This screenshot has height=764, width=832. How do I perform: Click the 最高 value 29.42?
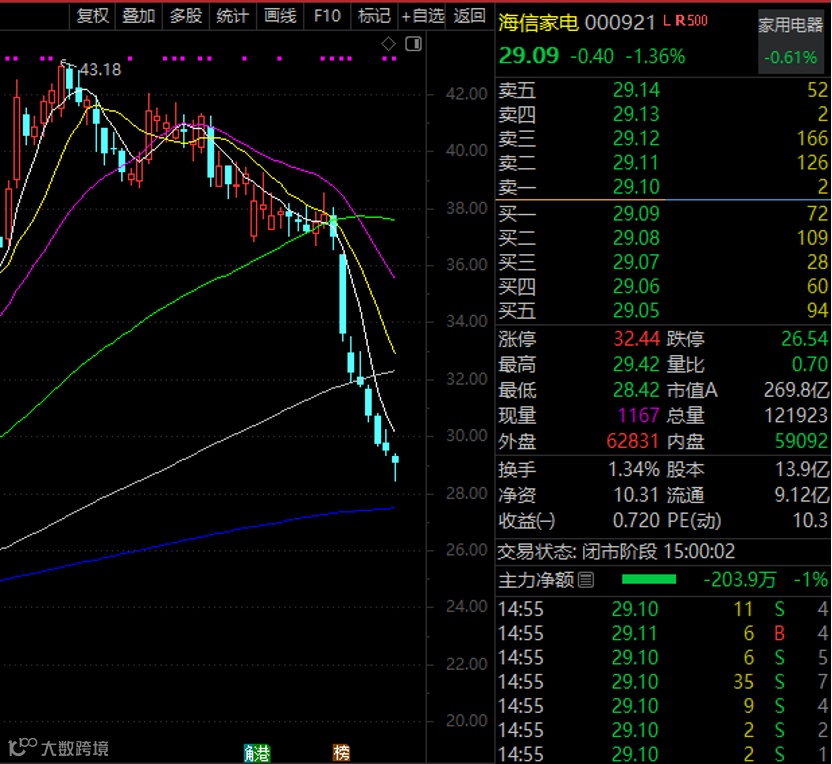(x=636, y=364)
